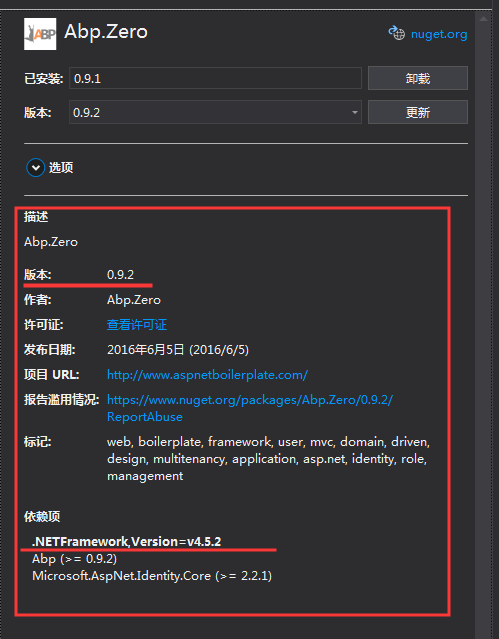Image resolution: width=499 pixels, height=639 pixels.
Task: Select the Abp.Zero package title
Action: pyautogui.click(x=106, y=32)
